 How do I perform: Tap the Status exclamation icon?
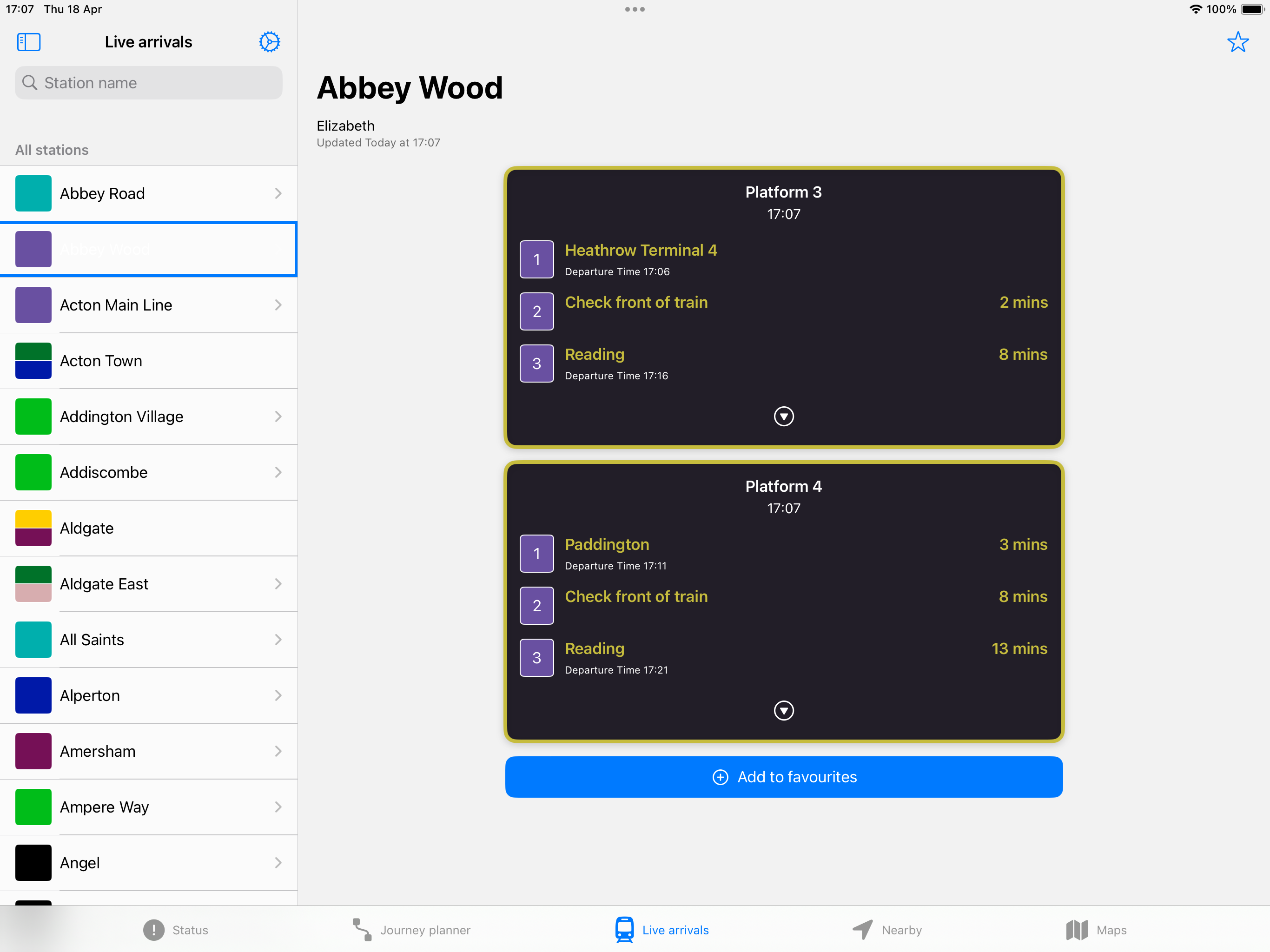tap(153, 930)
